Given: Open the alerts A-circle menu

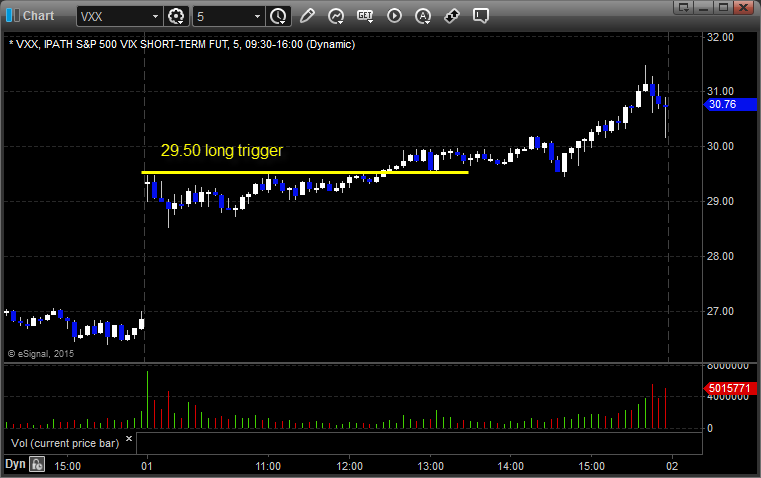Looking at the screenshot, I should 423,16.
